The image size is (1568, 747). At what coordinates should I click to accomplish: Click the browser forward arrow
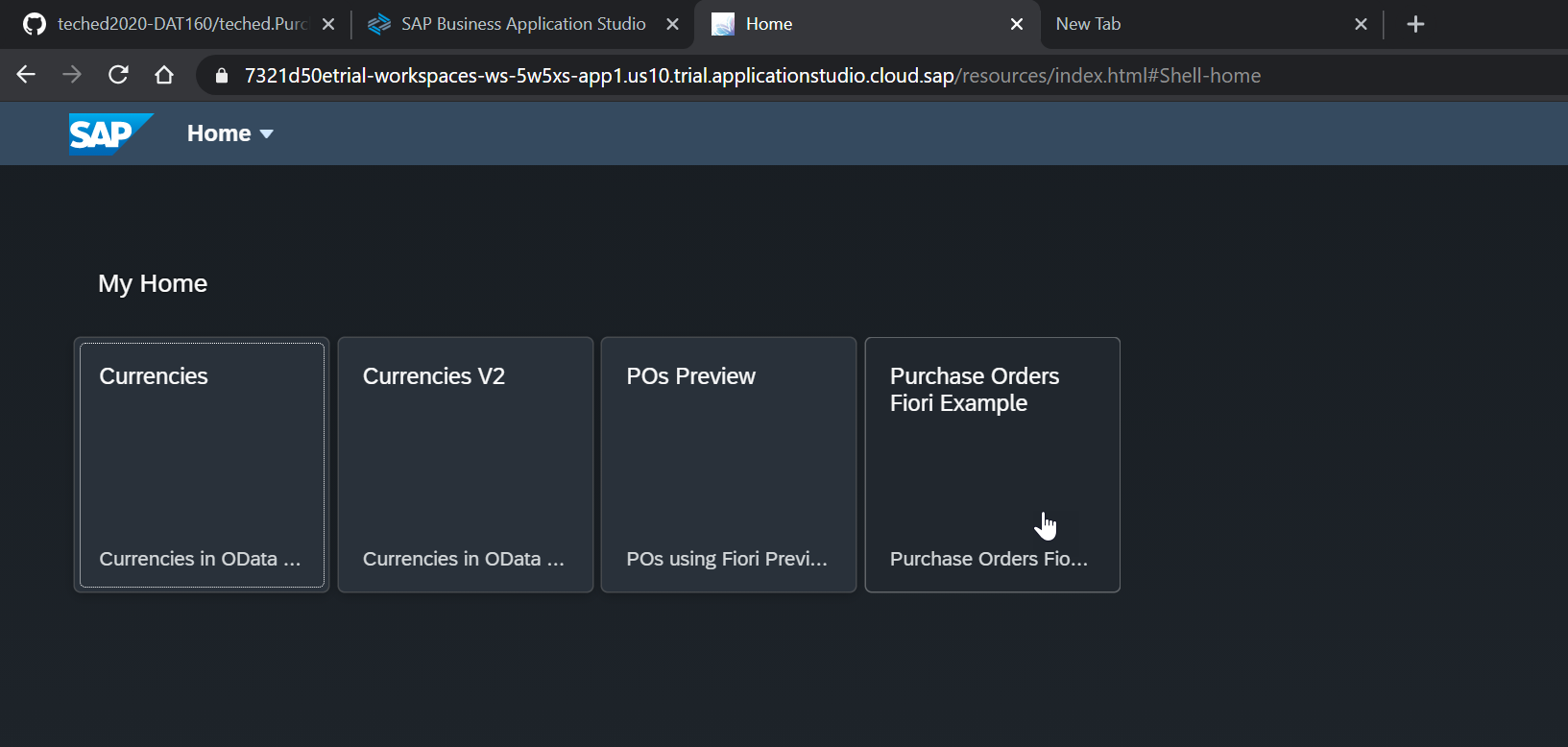[72, 75]
